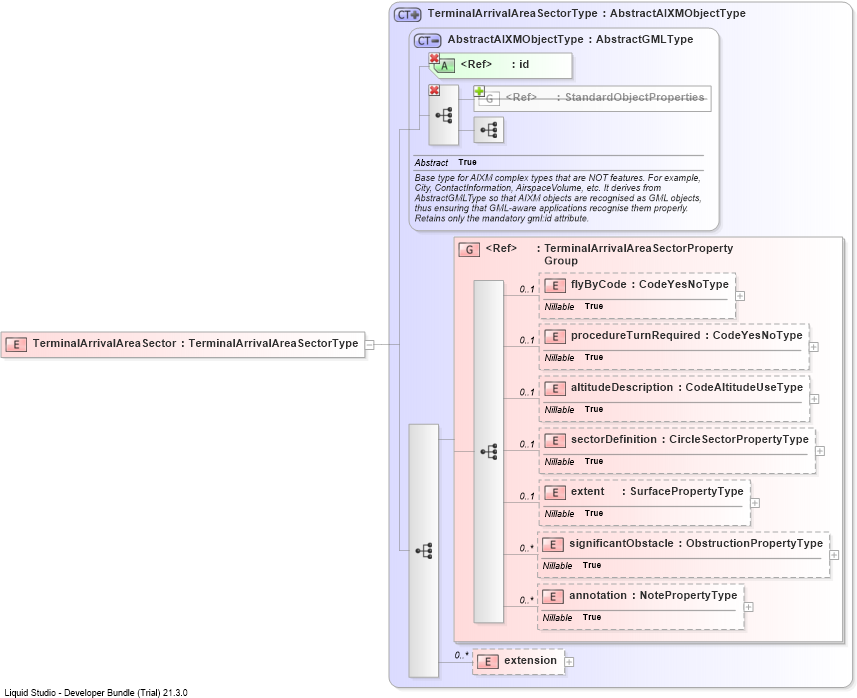
Task: Click the E icon of flyByCode
Action: [555, 285]
